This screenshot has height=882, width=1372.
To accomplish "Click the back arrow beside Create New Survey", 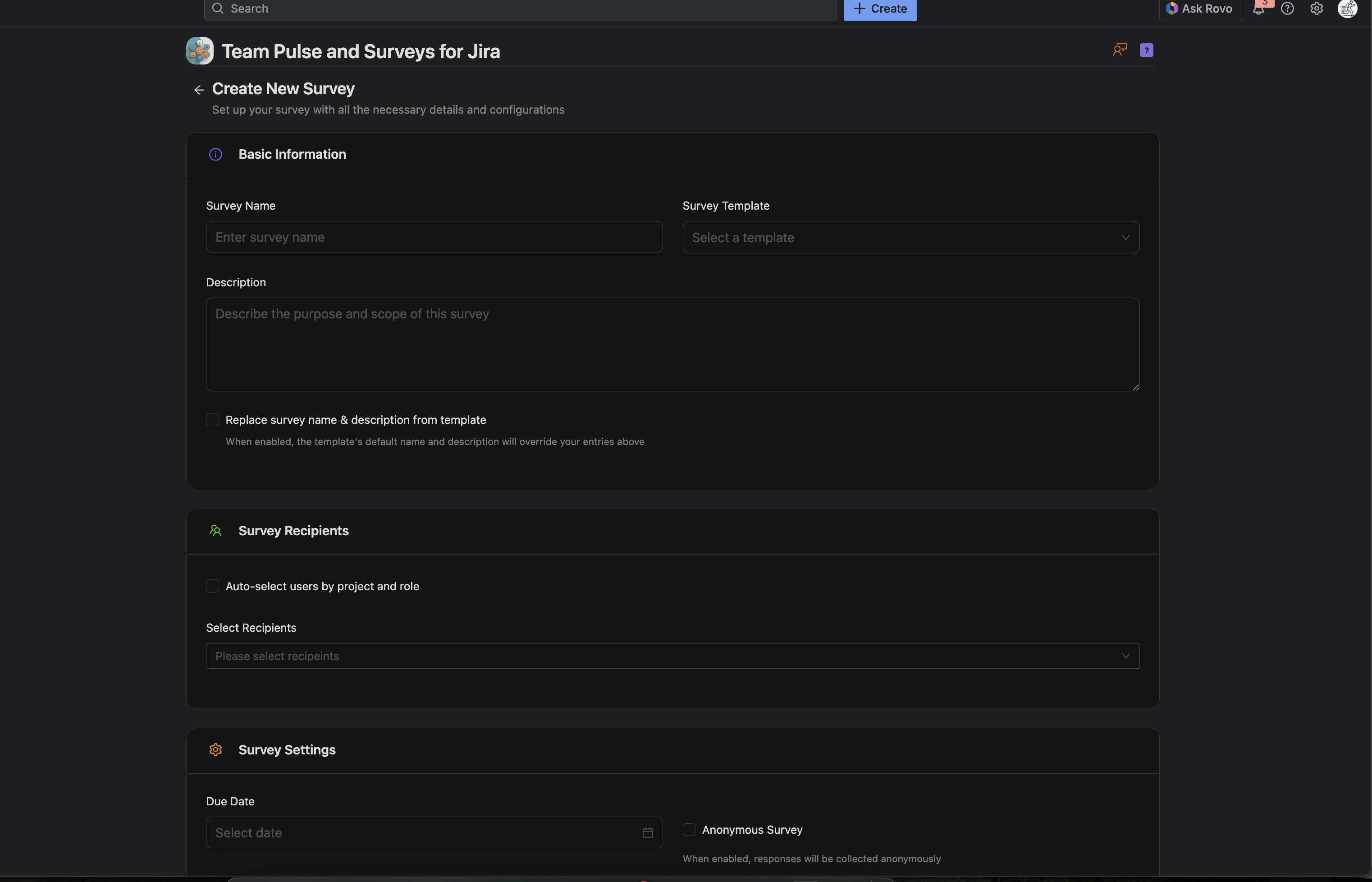I will [199, 90].
